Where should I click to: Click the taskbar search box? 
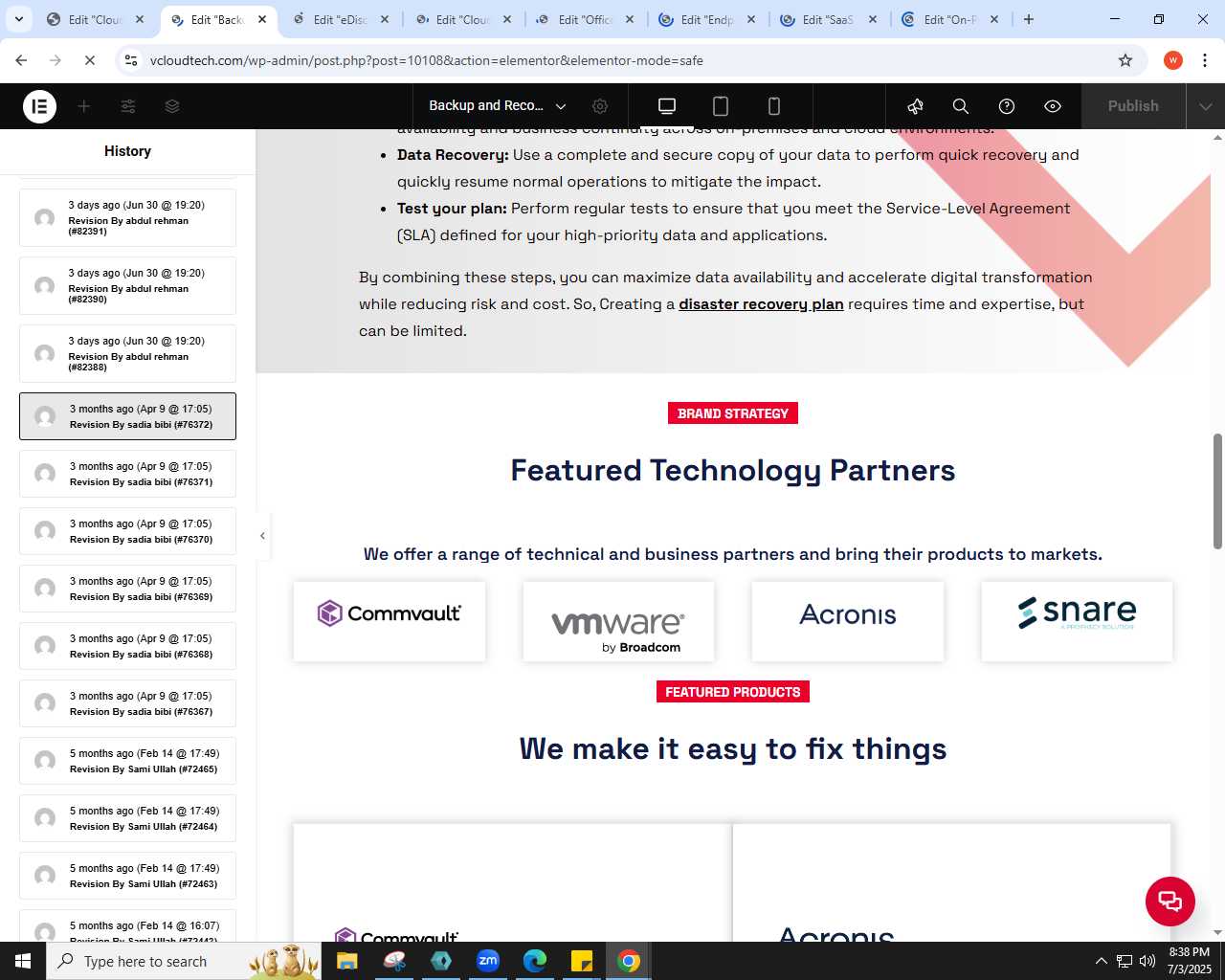tap(184, 961)
